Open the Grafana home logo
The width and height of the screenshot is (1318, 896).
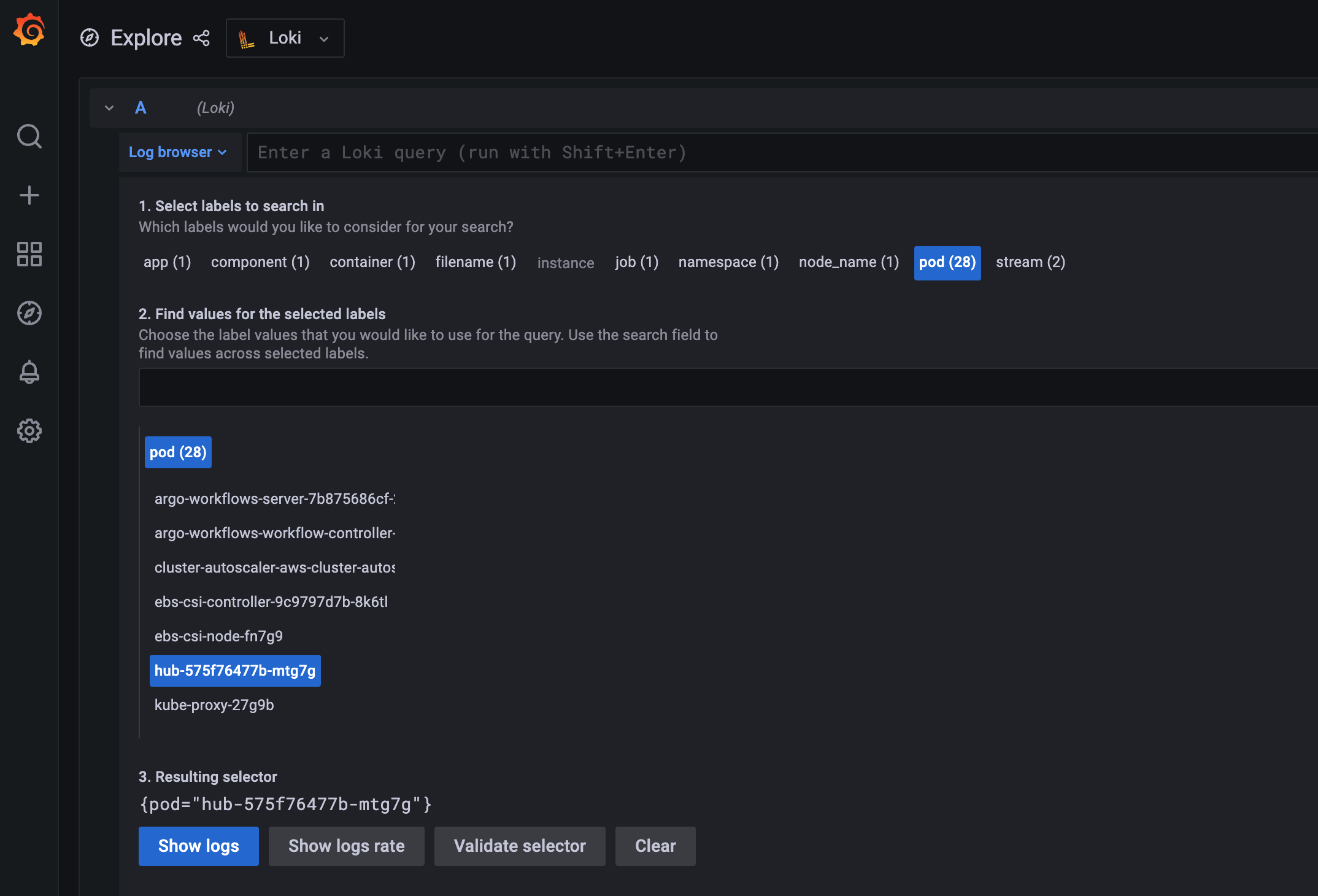pos(29,29)
